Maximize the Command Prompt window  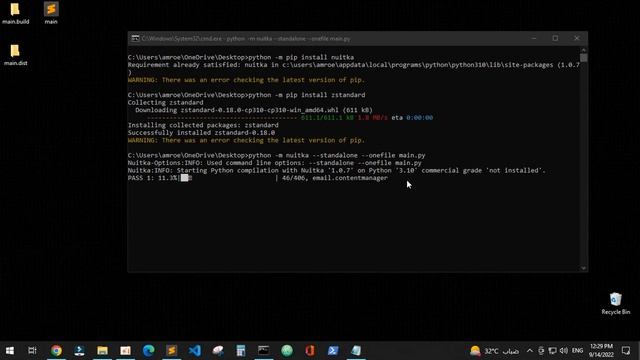tap(555, 38)
